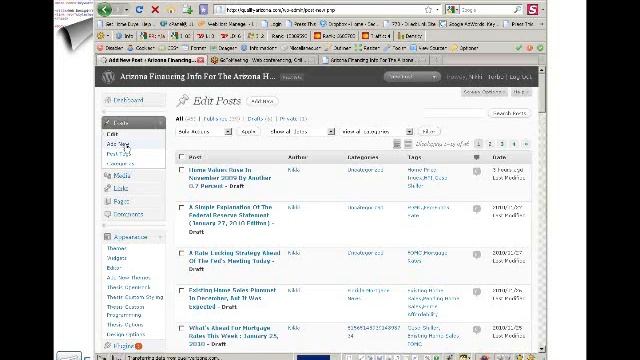
Task: Open the View Source toolbar item
Action: coord(428,48)
